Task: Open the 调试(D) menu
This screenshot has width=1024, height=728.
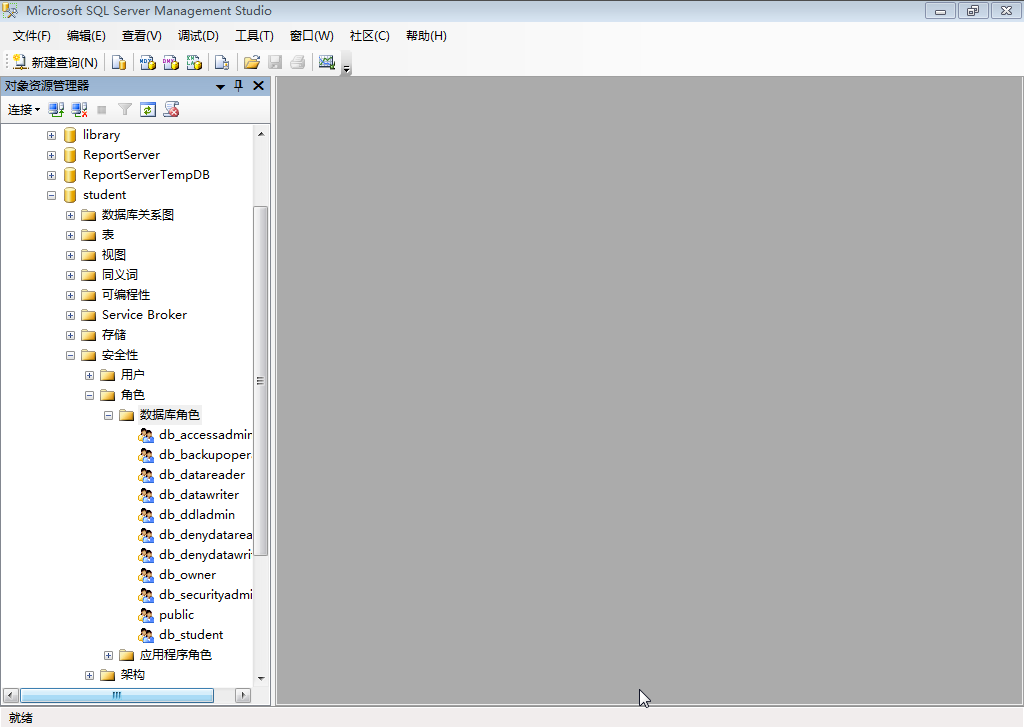Action: 199,36
